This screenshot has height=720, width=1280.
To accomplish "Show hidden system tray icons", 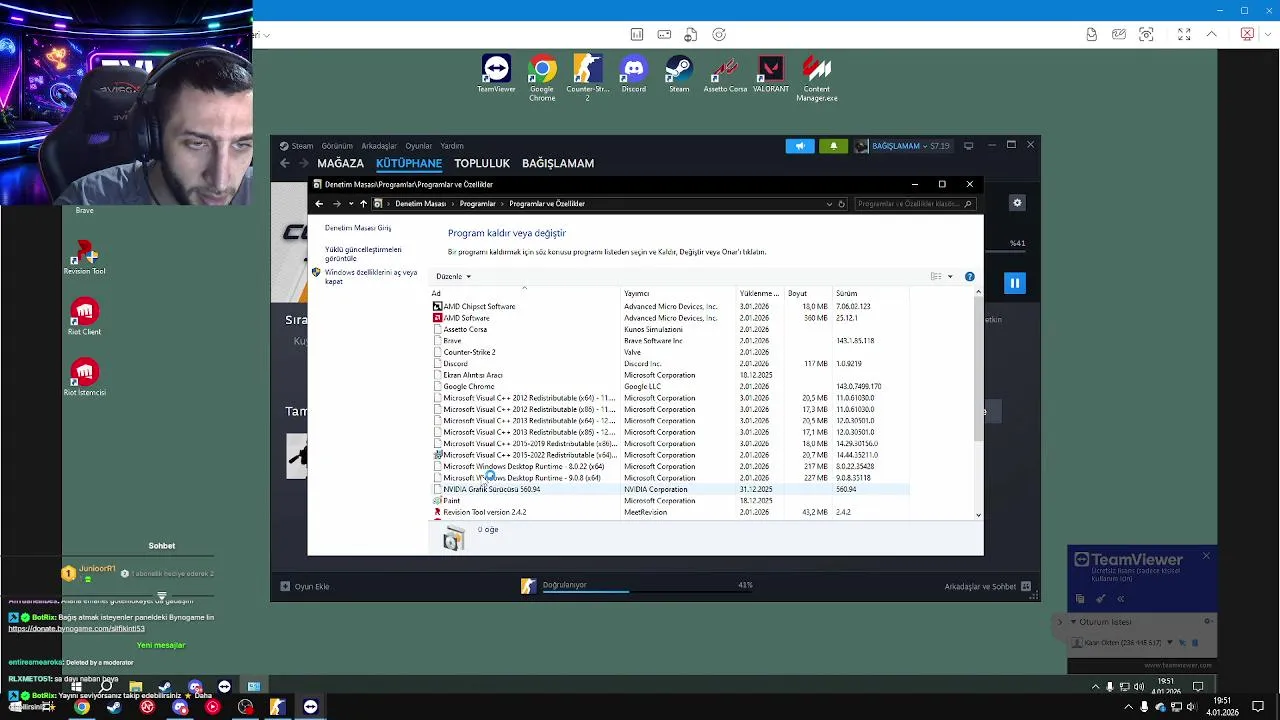I will (x=1130, y=707).
